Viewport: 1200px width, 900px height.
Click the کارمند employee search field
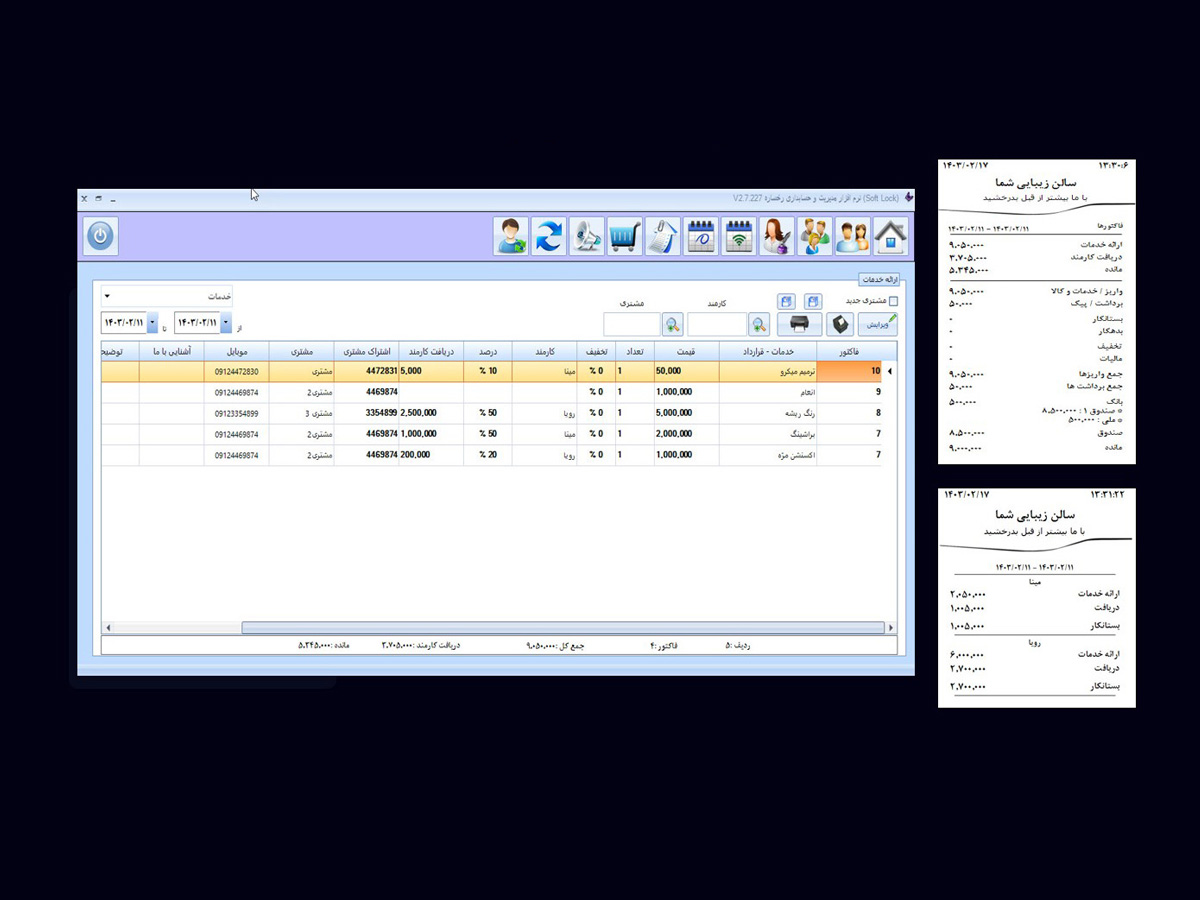[717, 324]
